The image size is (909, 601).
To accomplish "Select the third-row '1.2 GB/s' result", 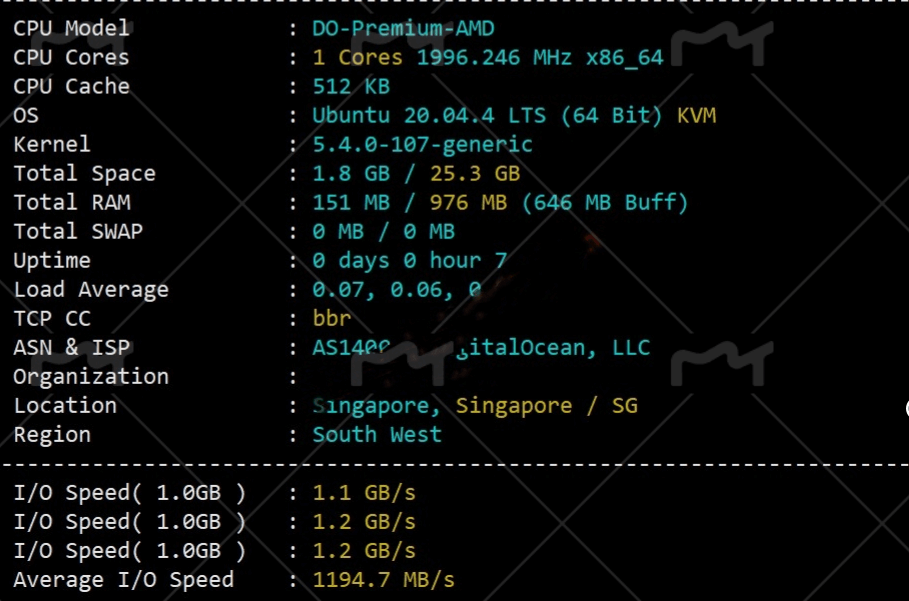I will [x=364, y=551].
